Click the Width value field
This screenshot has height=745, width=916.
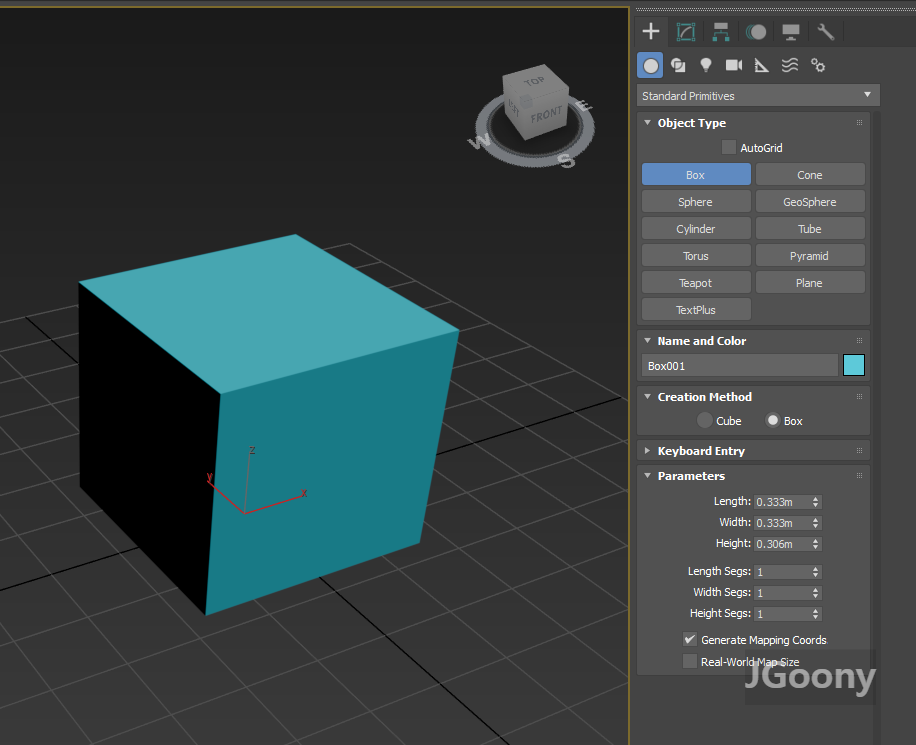[x=782, y=522]
